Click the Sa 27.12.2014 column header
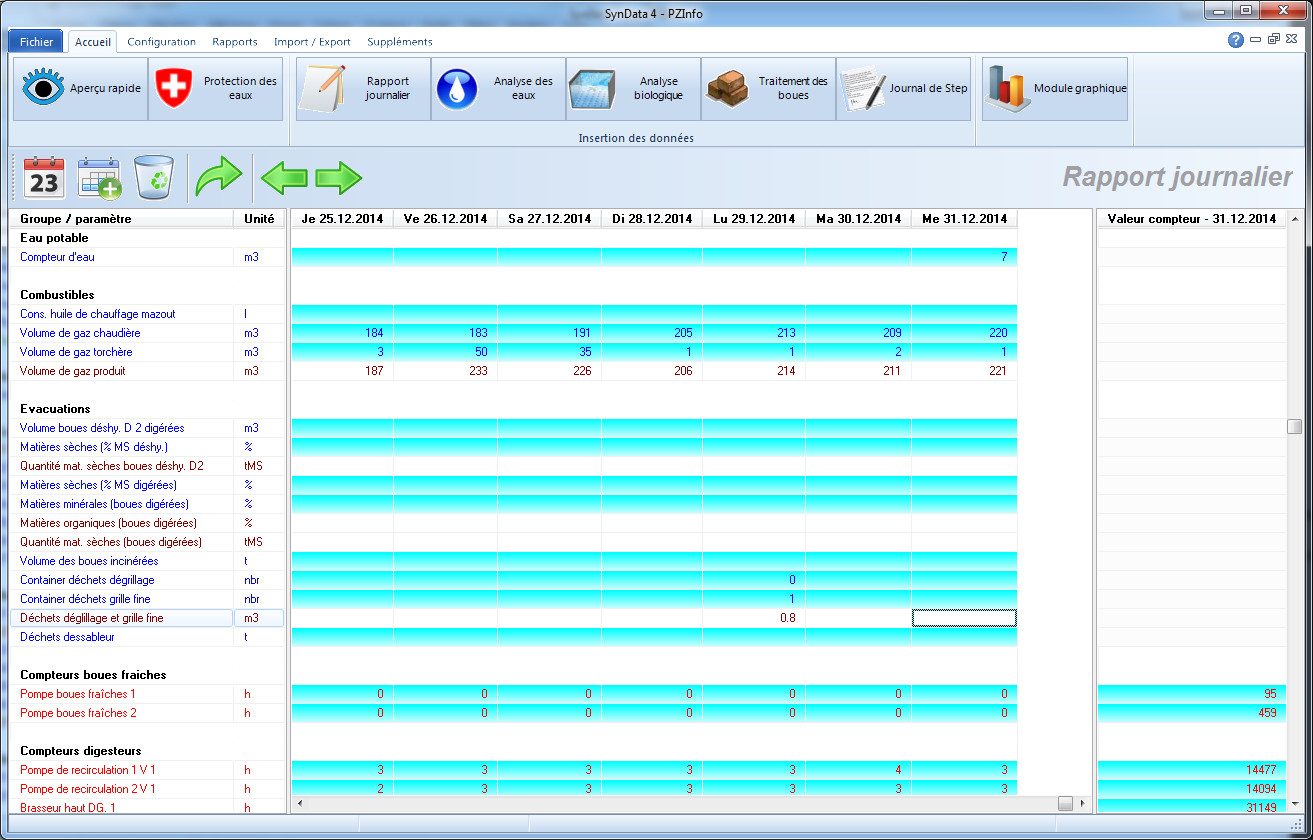 549,219
